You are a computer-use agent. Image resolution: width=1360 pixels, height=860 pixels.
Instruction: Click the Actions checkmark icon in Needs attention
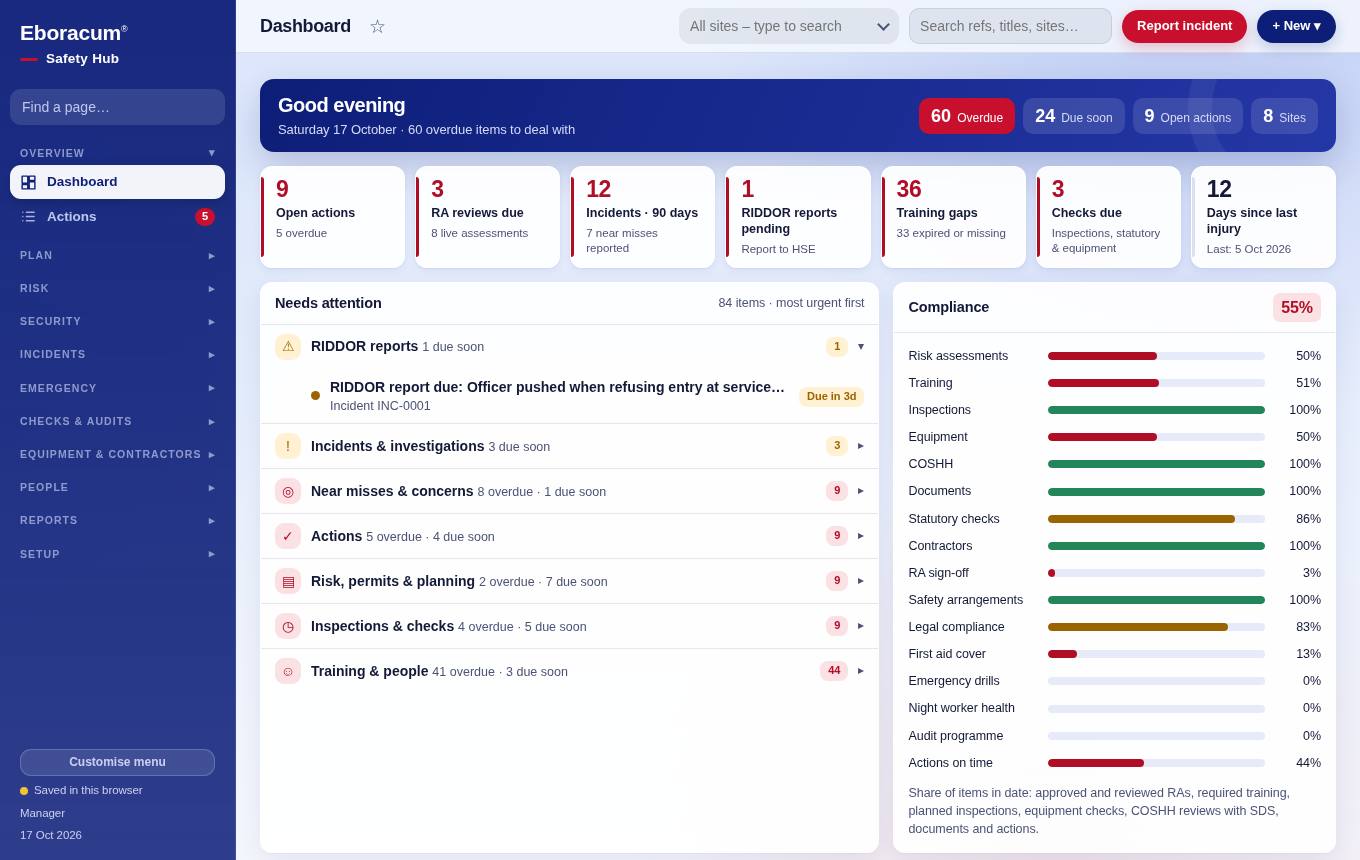[288, 536]
